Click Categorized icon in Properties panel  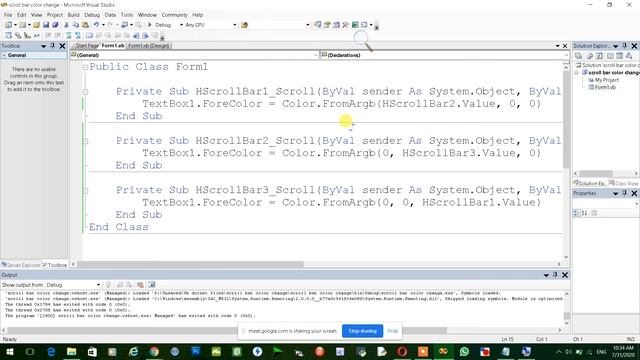[x=577, y=213]
